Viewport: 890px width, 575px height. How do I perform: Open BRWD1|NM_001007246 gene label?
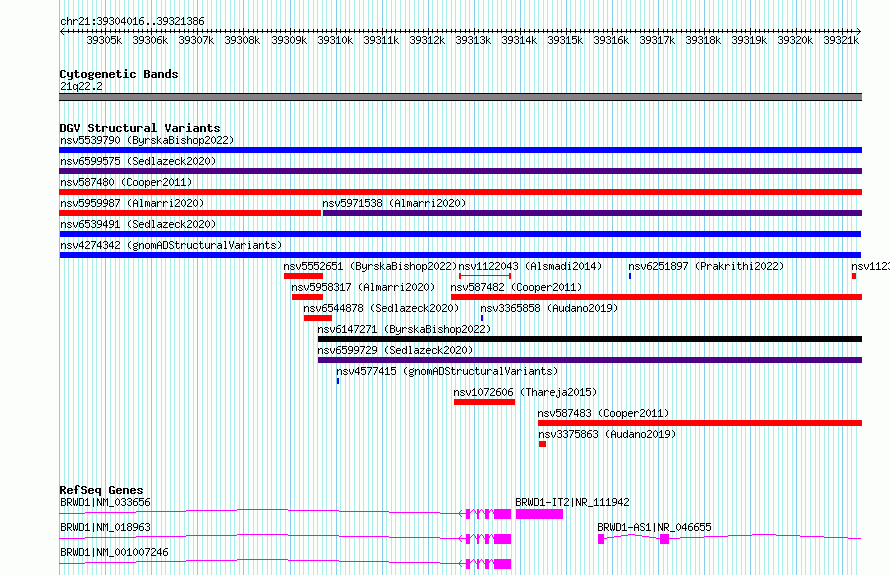click(x=115, y=552)
